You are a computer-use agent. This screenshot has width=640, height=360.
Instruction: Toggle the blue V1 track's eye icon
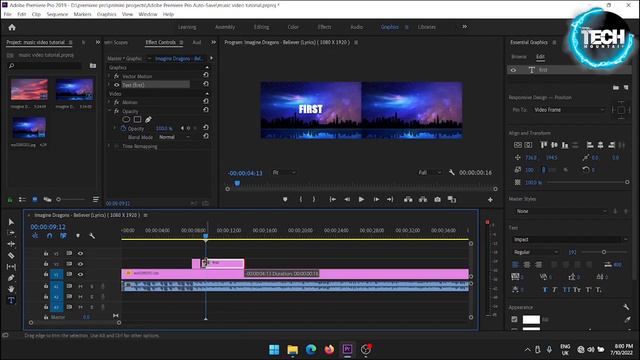tap(80, 274)
